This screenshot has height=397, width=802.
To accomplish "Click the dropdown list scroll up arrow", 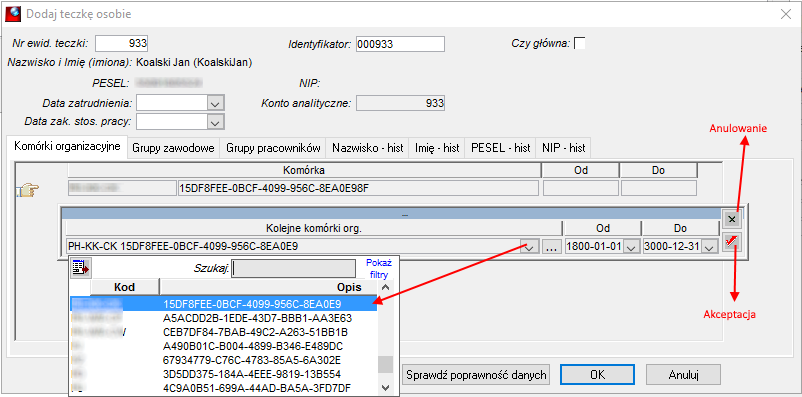I will click(386, 288).
